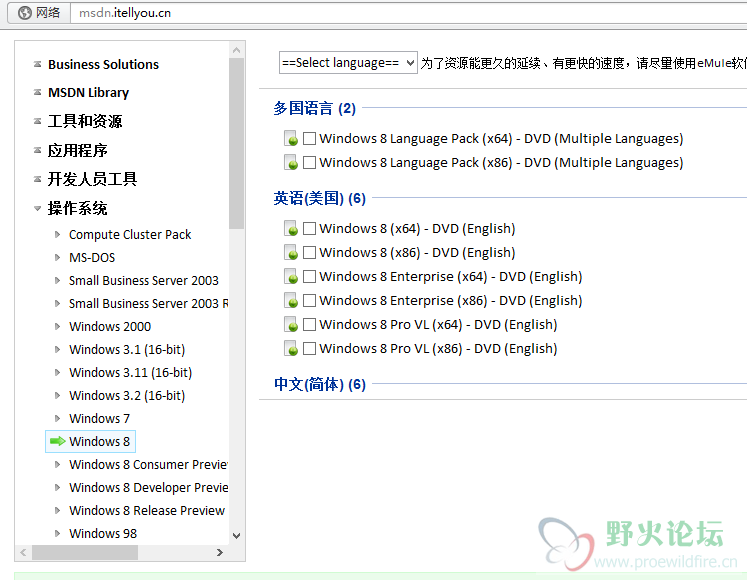
Task: Check Windows 8 Language Pack (x86) checkbox
Action: pyautogui.click(x=309, y=163)
